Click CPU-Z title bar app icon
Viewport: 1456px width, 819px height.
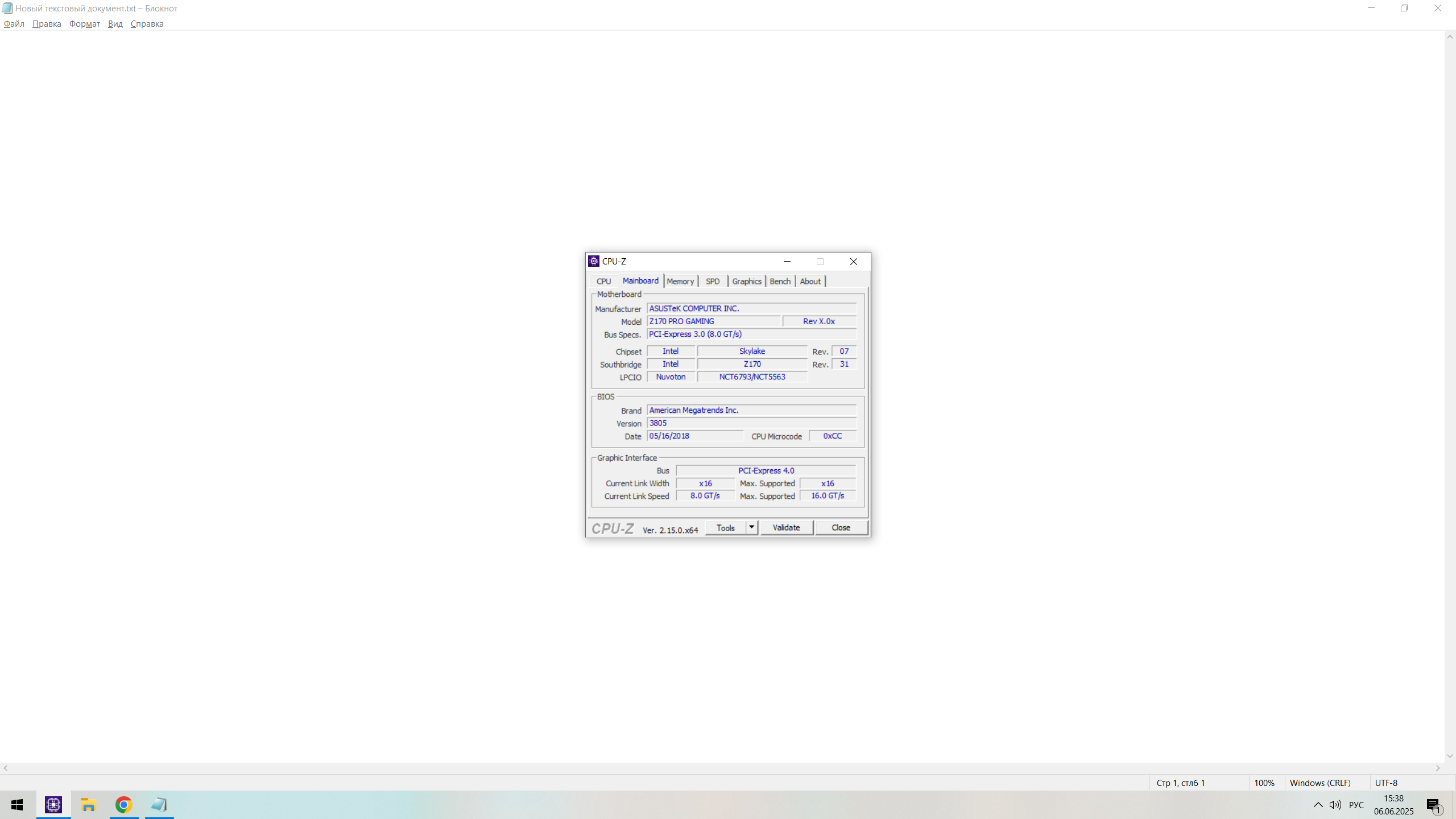(594, 261)
